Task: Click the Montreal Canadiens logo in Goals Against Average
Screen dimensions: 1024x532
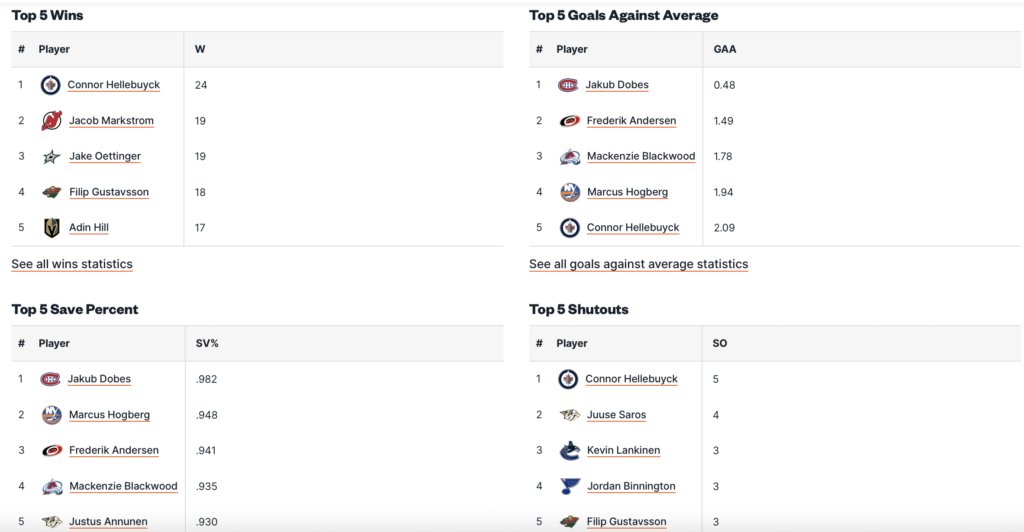Action: pyautogui.click(x=568, y=85)
